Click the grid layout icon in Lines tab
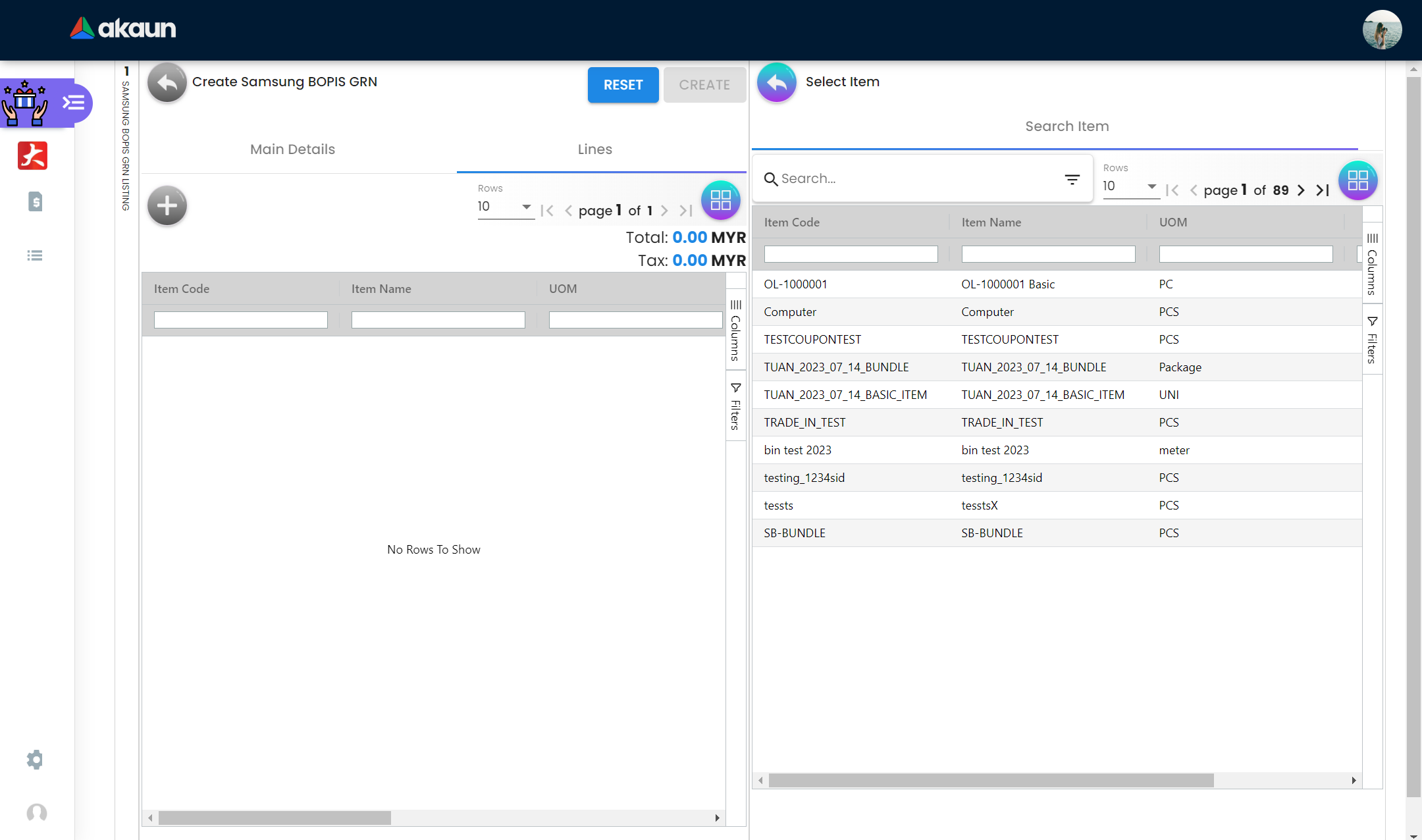The height and width of the screenshot is (840, 1422). pos(720,200)
